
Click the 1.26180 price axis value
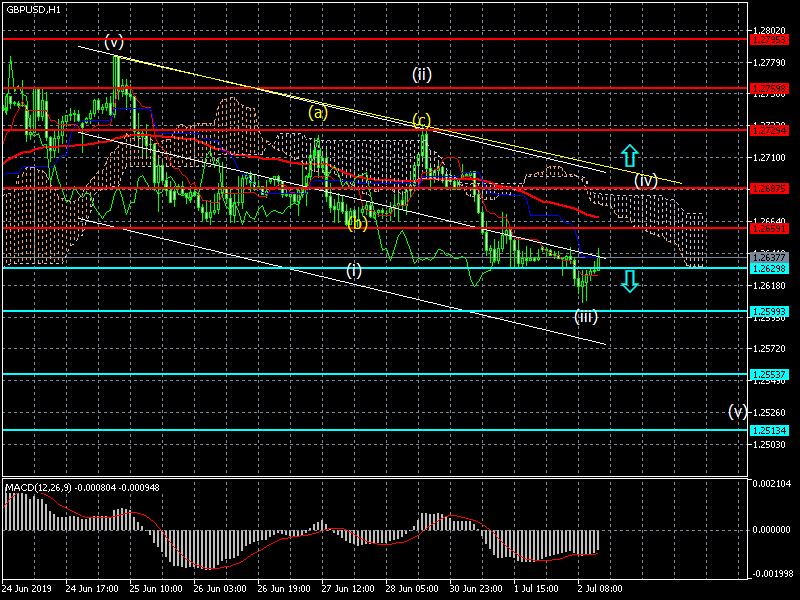(769, 285)
